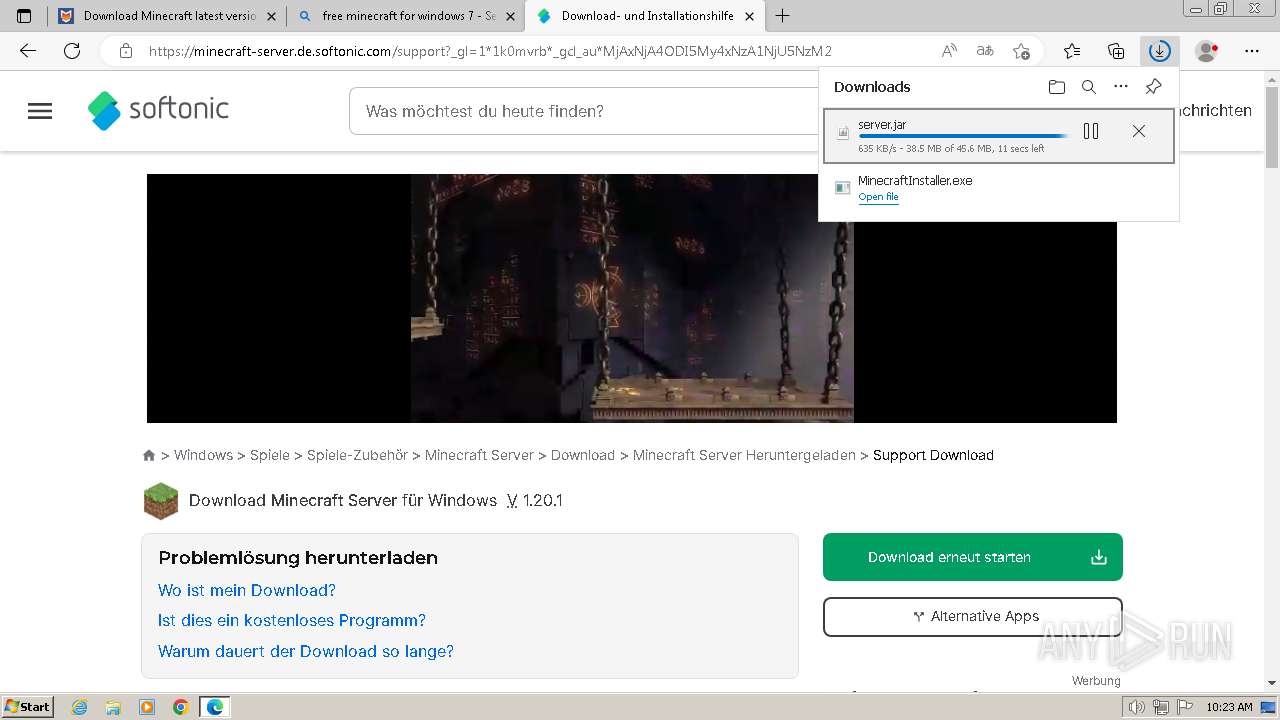Image resolution: width=1280 pixels, height=720 pixels.
Task: Cancel the server.jar download
Action: pyautogui.click(x=1139, y=131)
